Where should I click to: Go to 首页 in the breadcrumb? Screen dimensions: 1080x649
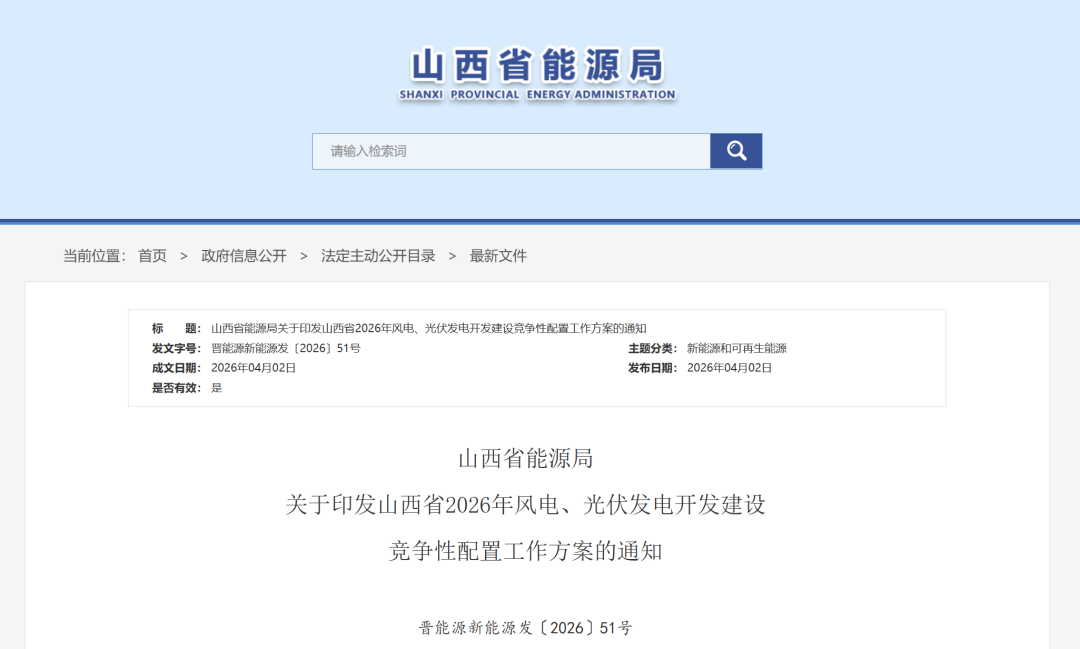pyautogui.click(x=152, y=256)
